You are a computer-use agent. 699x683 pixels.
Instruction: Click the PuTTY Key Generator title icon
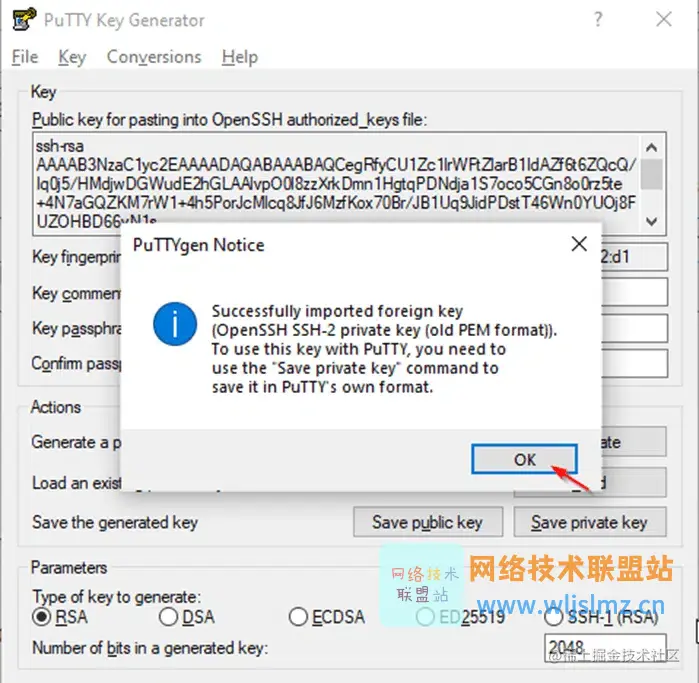pos(24,19)
